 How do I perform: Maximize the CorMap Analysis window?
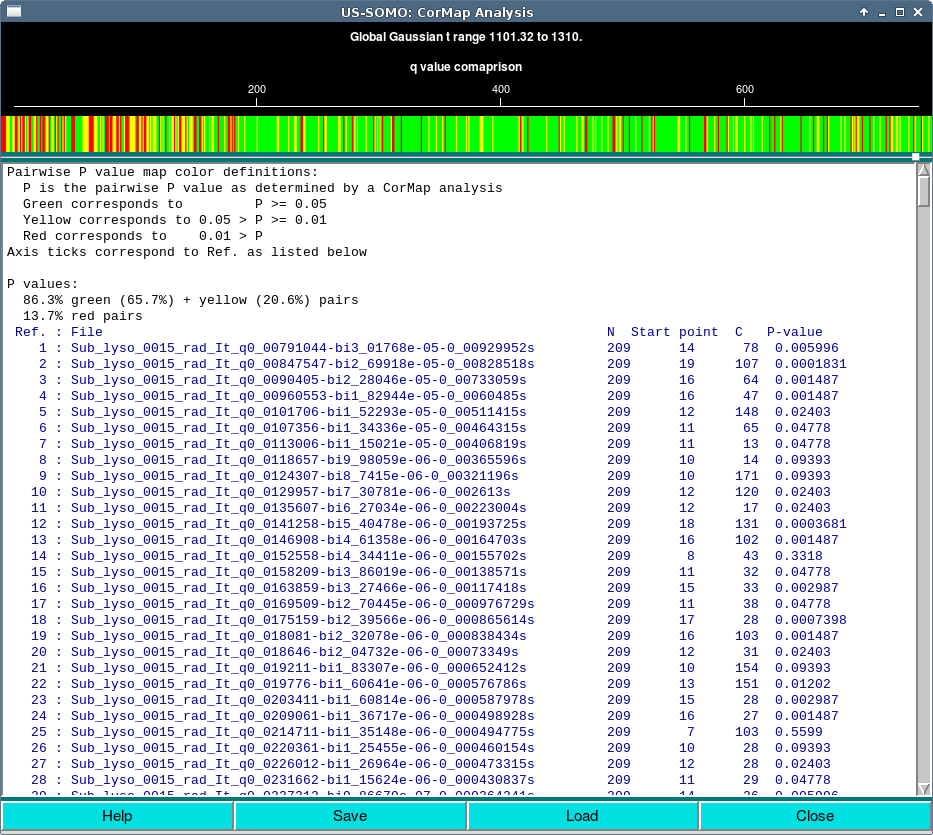[x=901, y=12]
